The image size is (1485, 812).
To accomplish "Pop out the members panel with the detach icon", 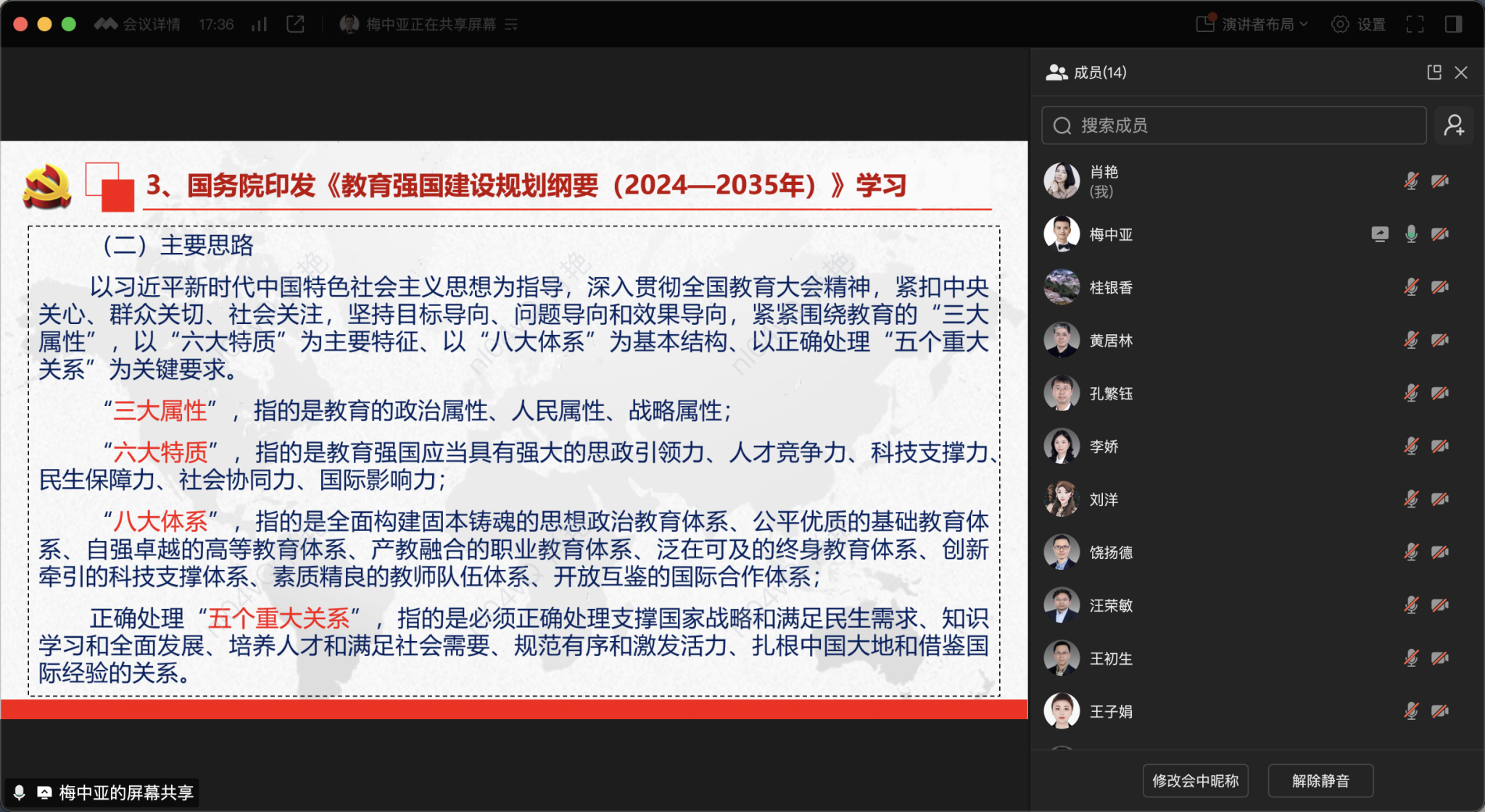I will coord(1434,72).
